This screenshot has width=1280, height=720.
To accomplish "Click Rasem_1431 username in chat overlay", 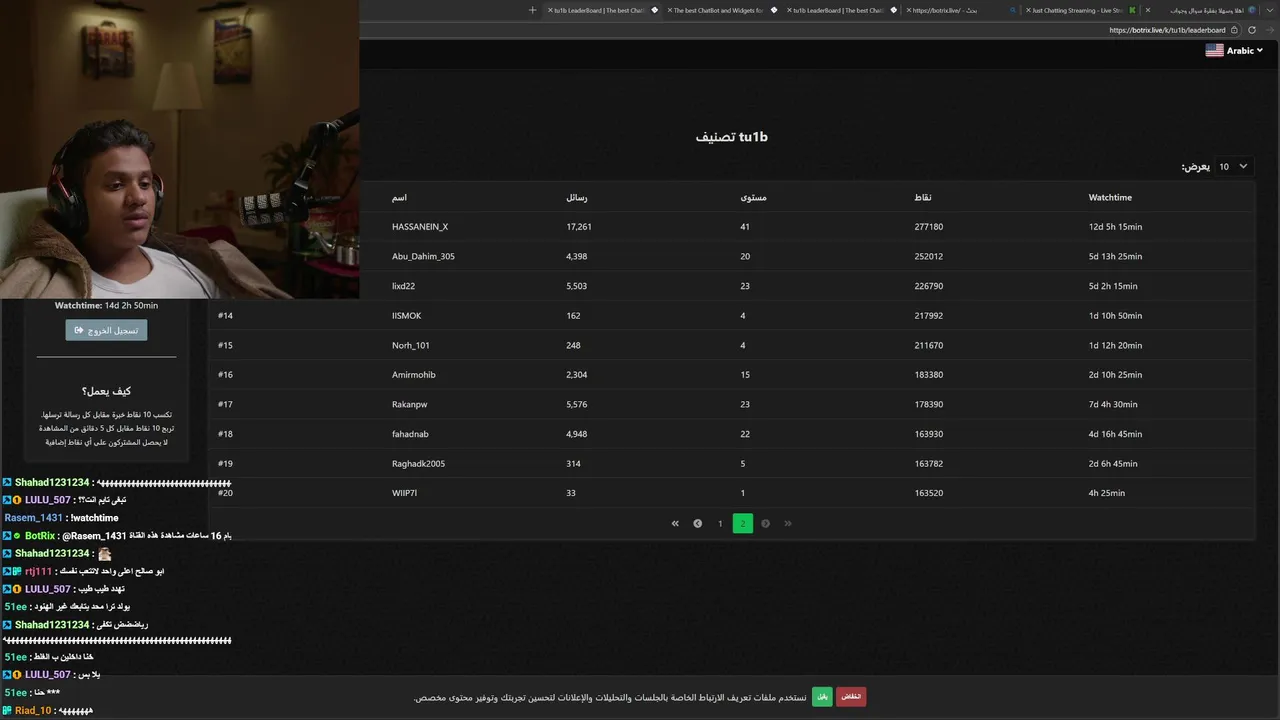I will point(34,518).
